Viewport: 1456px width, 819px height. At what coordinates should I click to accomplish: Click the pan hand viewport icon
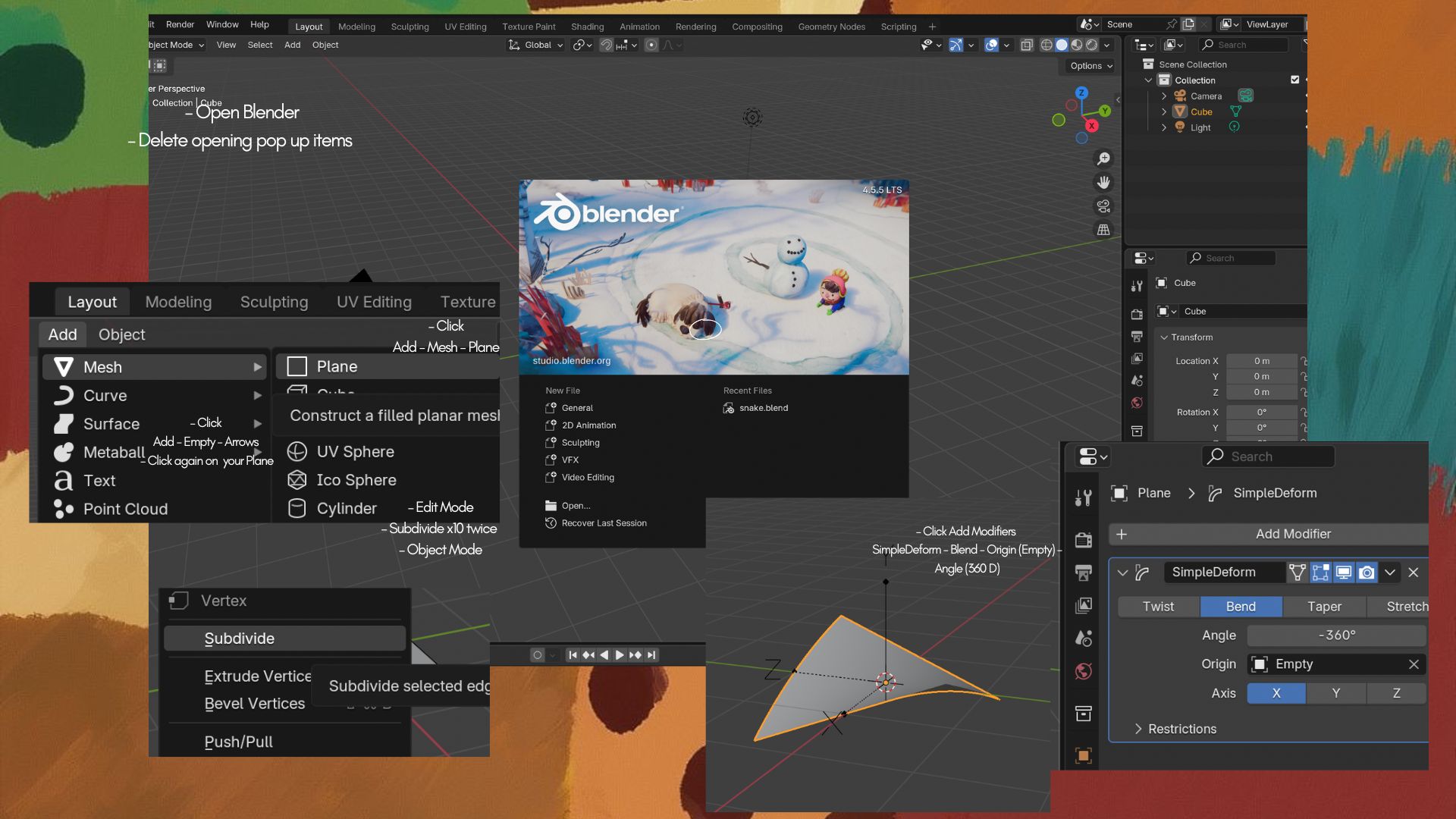[1103, 182]
